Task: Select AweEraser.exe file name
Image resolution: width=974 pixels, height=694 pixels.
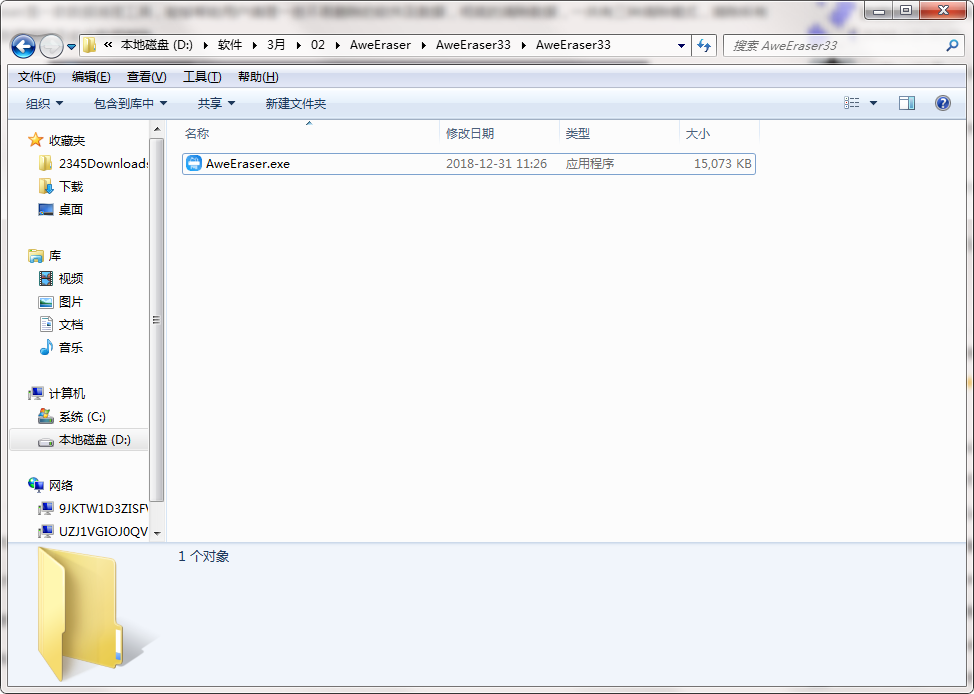Action: tap(248, 164)
